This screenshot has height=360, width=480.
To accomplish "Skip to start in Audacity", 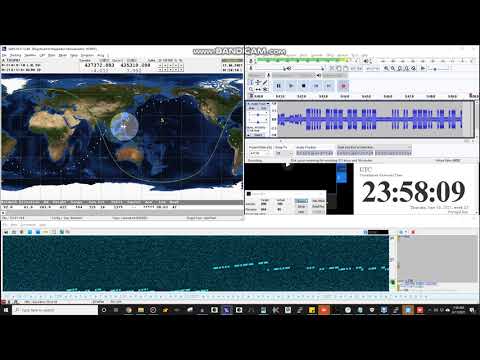I will coord(316,86).
